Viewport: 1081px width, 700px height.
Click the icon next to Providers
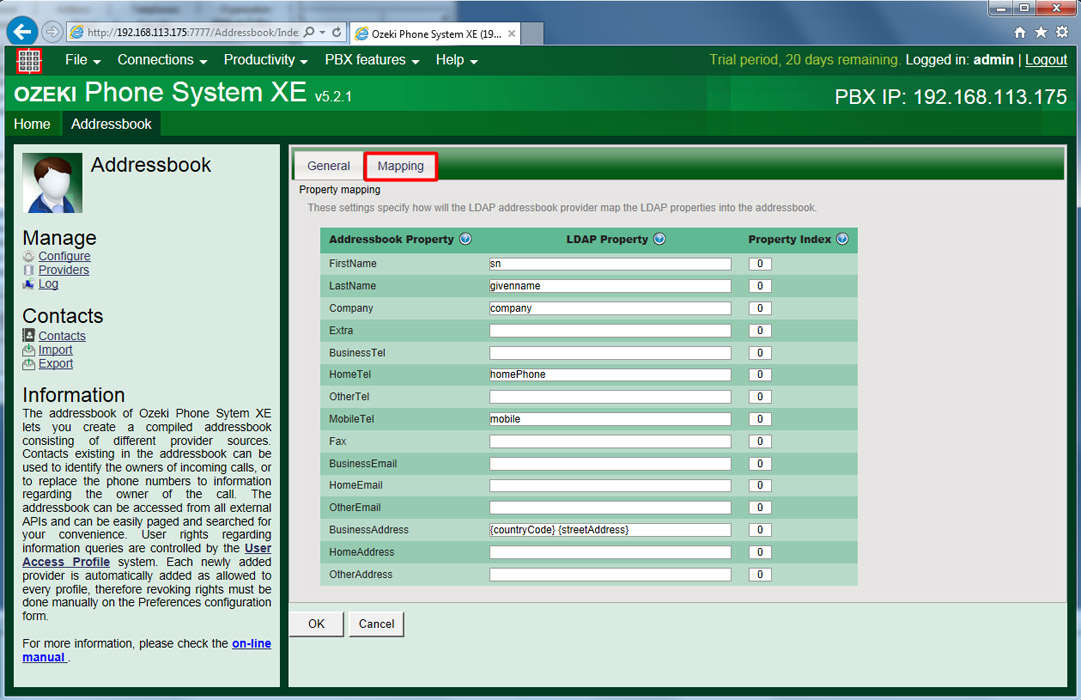tap(28, 270)
